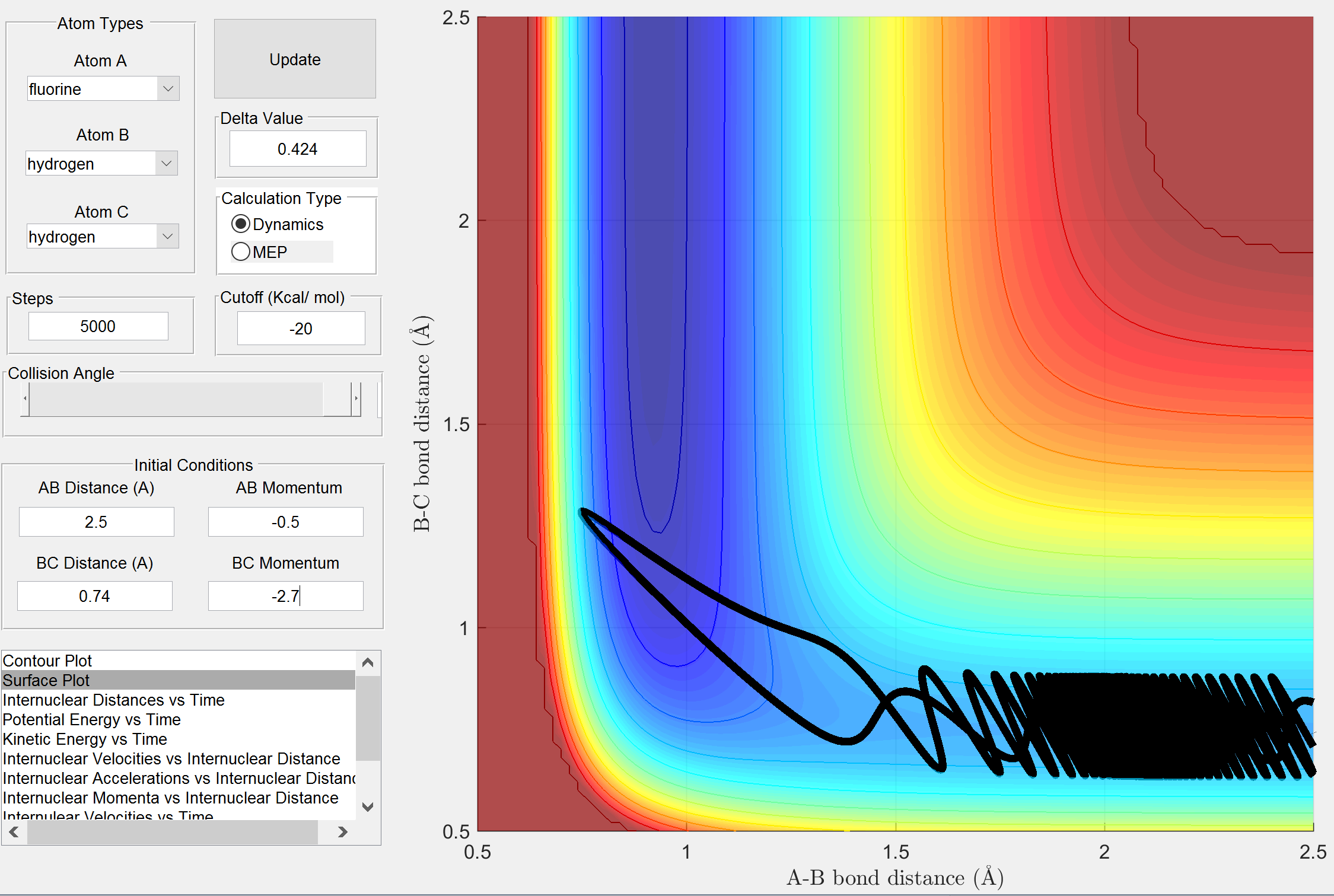Click the plot list scroll-down arrow

point(368,806)
